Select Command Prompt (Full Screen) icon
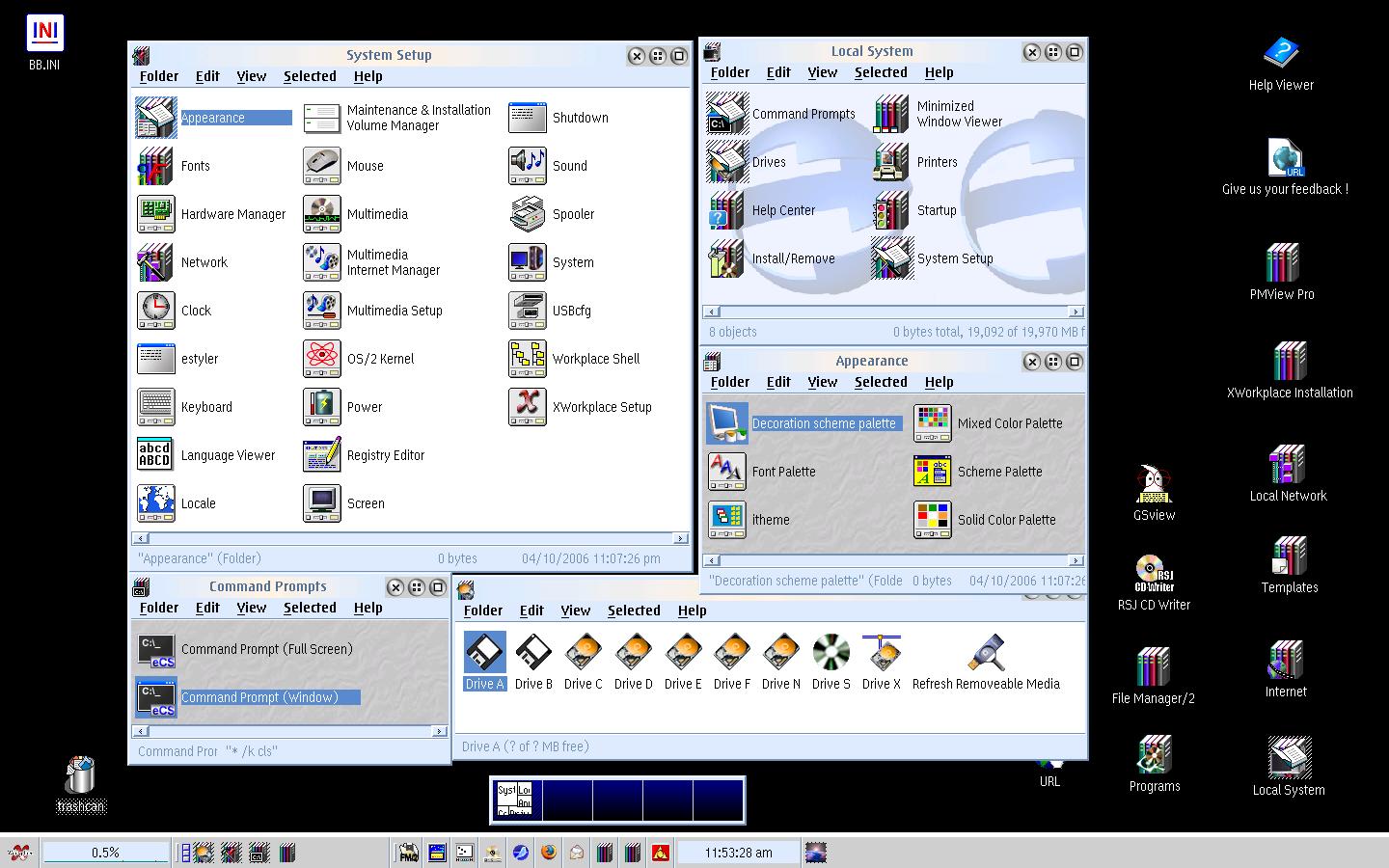This screenshot has width=1389, height=868. coord(156,649)
